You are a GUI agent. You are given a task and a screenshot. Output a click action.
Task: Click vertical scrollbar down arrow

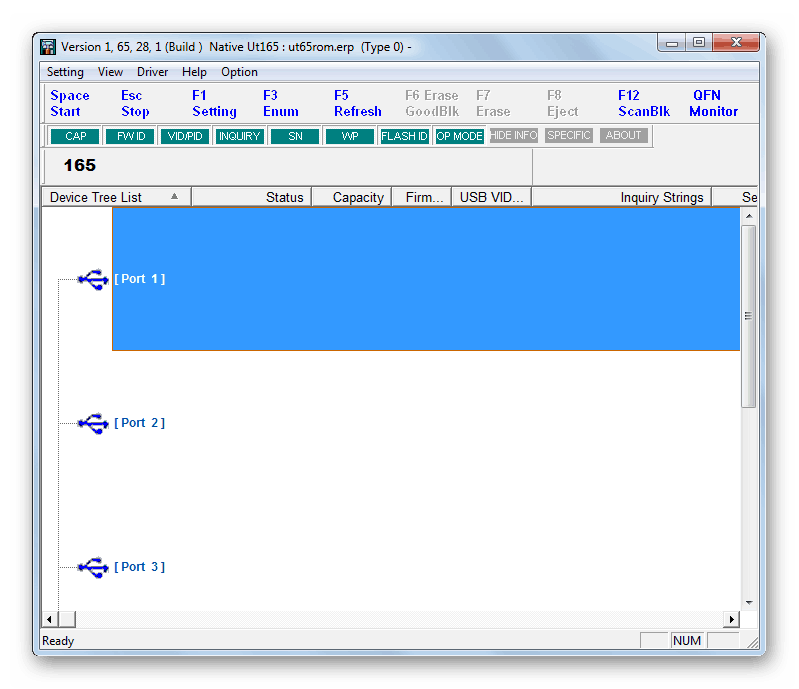coord(749,602)
